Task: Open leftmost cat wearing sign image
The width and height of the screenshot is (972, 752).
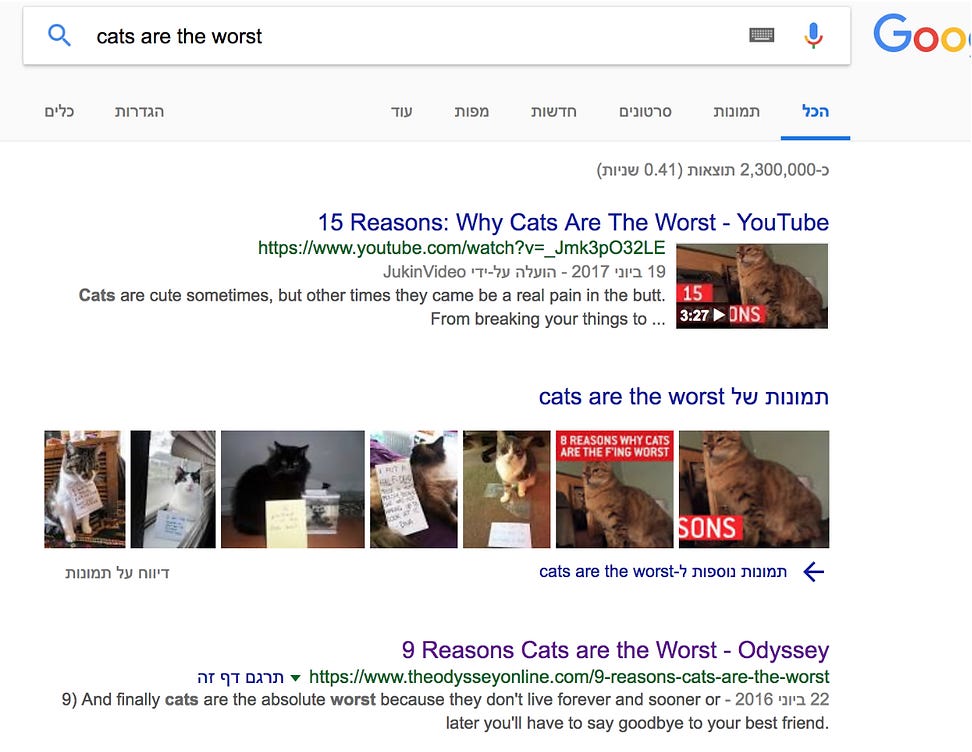Action: click(x=84, y=489)
